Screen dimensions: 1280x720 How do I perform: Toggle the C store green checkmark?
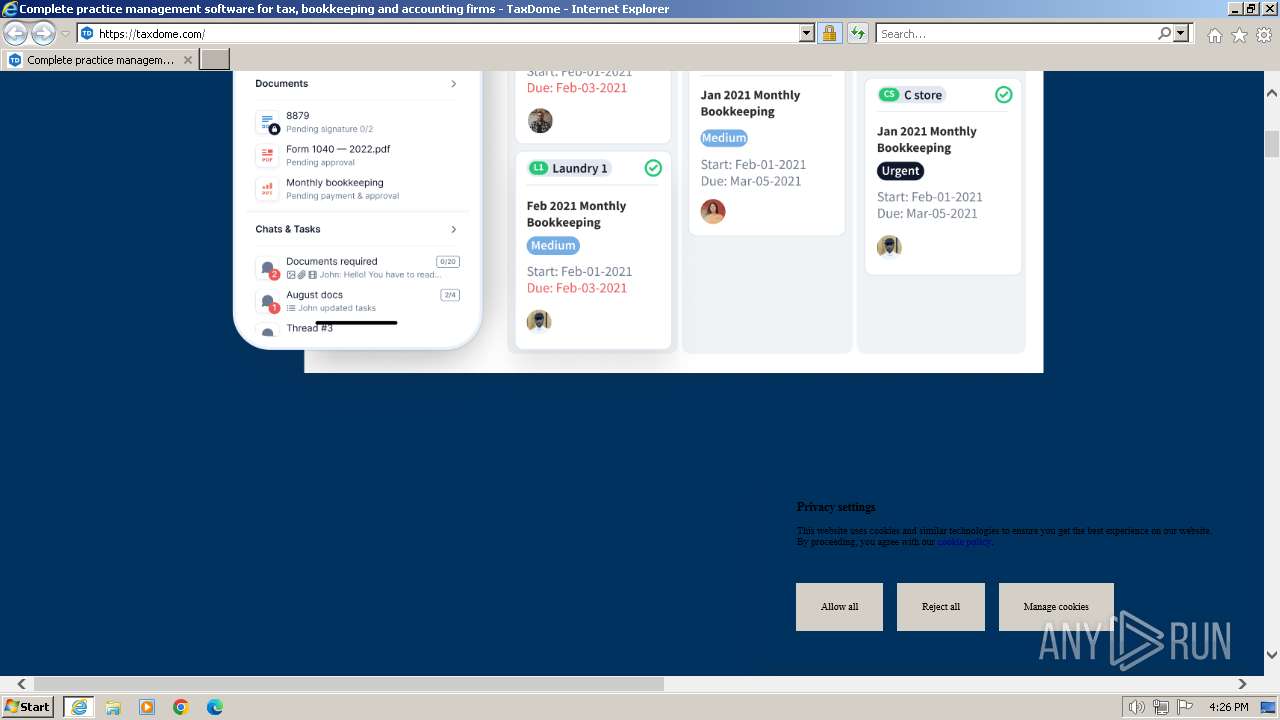coord(1004,95)
